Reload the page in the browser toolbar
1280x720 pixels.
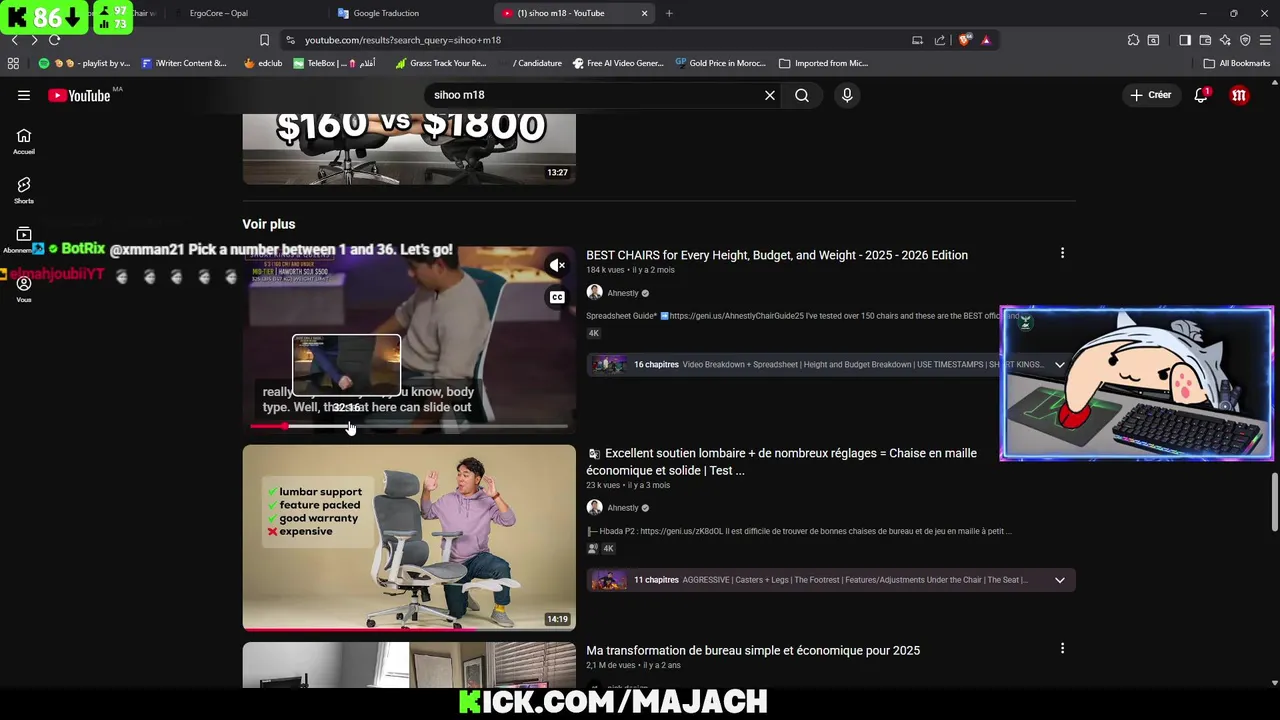click(54, 40)
